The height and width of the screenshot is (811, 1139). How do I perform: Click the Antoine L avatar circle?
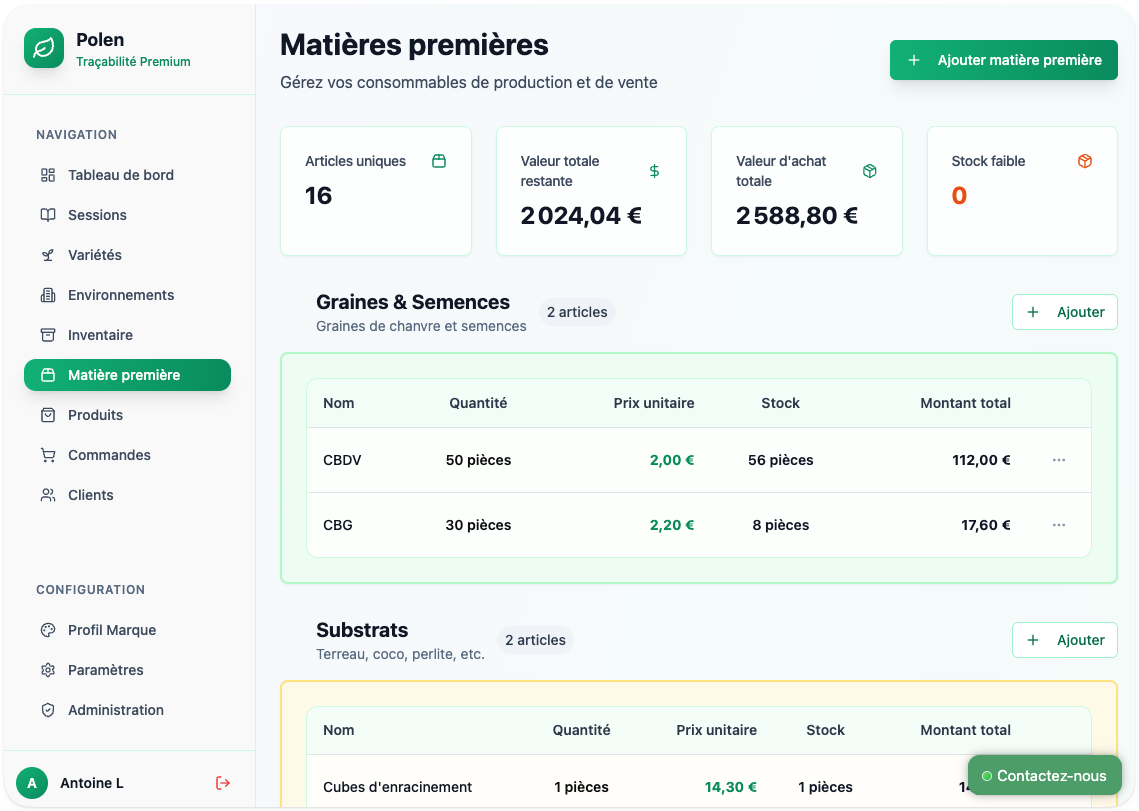(x=32, y=783)
